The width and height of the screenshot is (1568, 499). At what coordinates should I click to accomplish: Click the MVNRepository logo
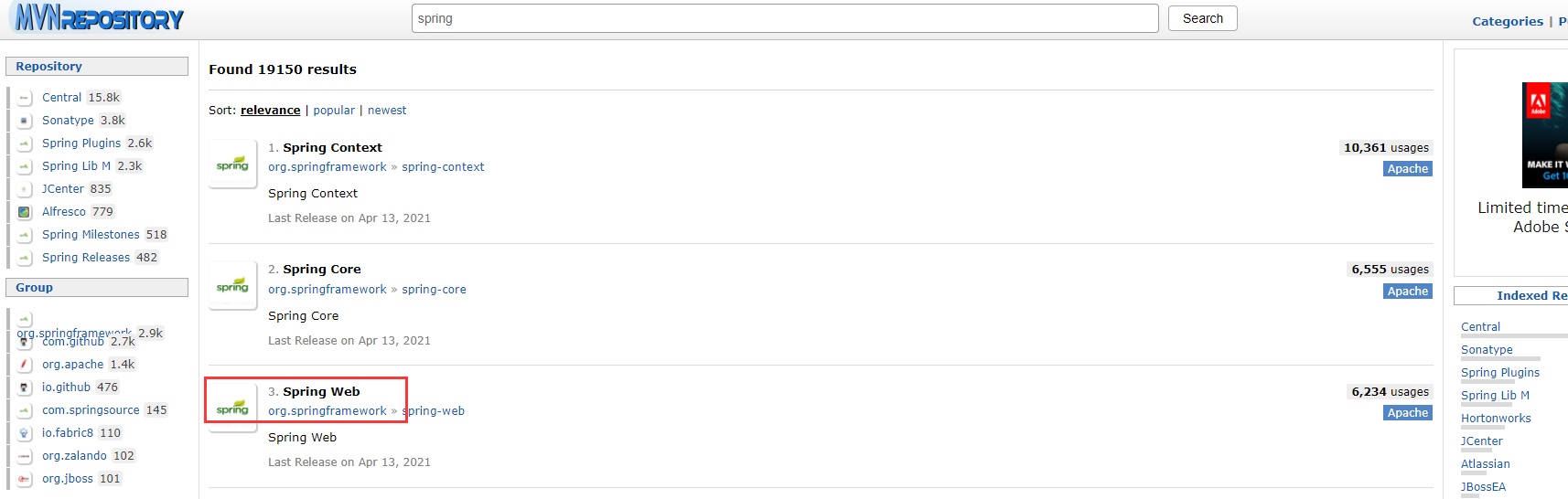click(99, 18)
